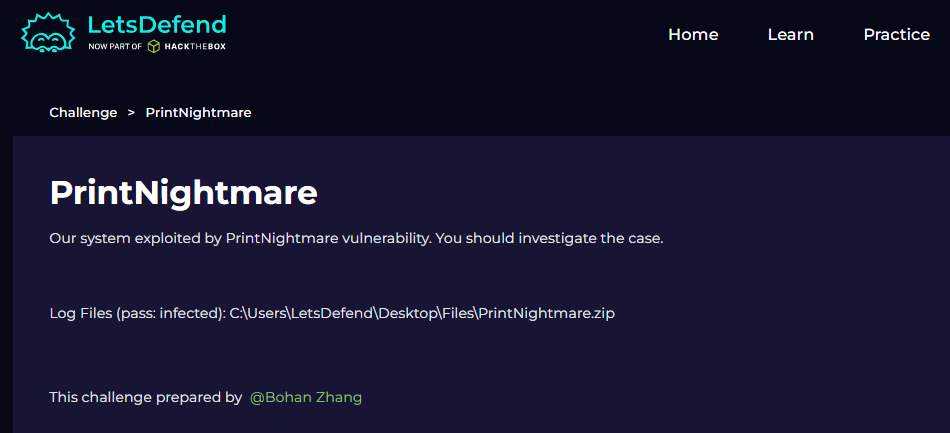Click the log file path PrintNightmare.zip text

(x=422, y=314)
